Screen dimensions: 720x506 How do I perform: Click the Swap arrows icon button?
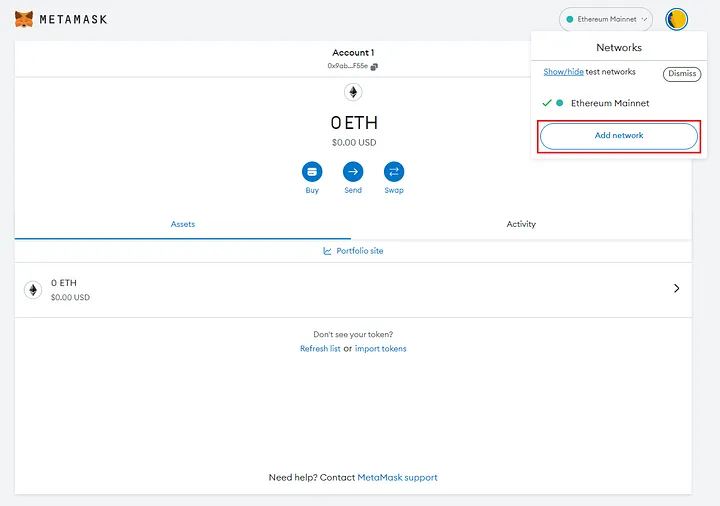pos(394,171)
